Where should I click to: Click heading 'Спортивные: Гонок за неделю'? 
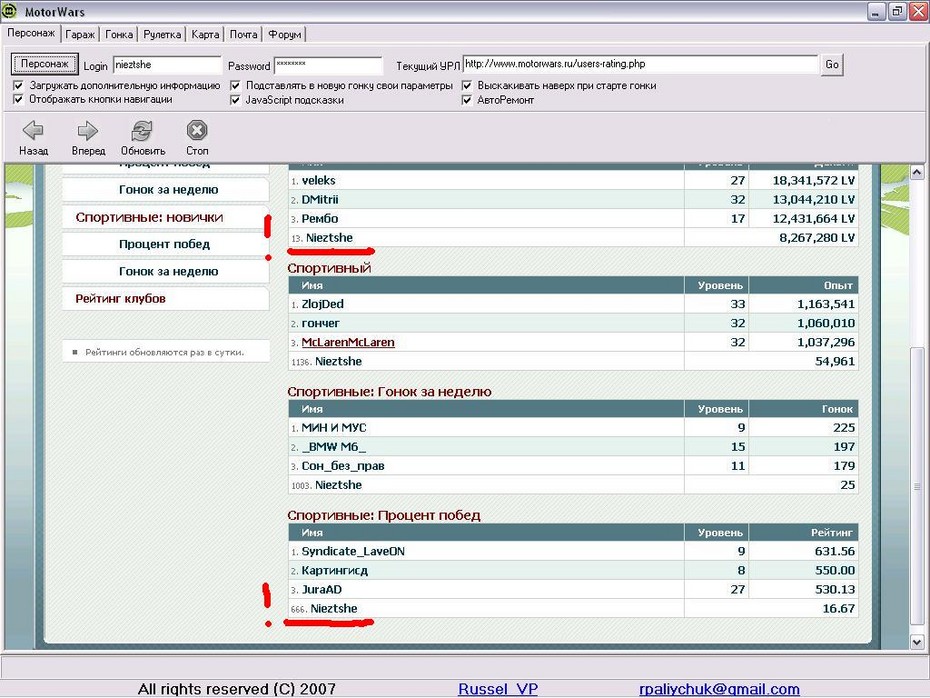tap(389, 391)
